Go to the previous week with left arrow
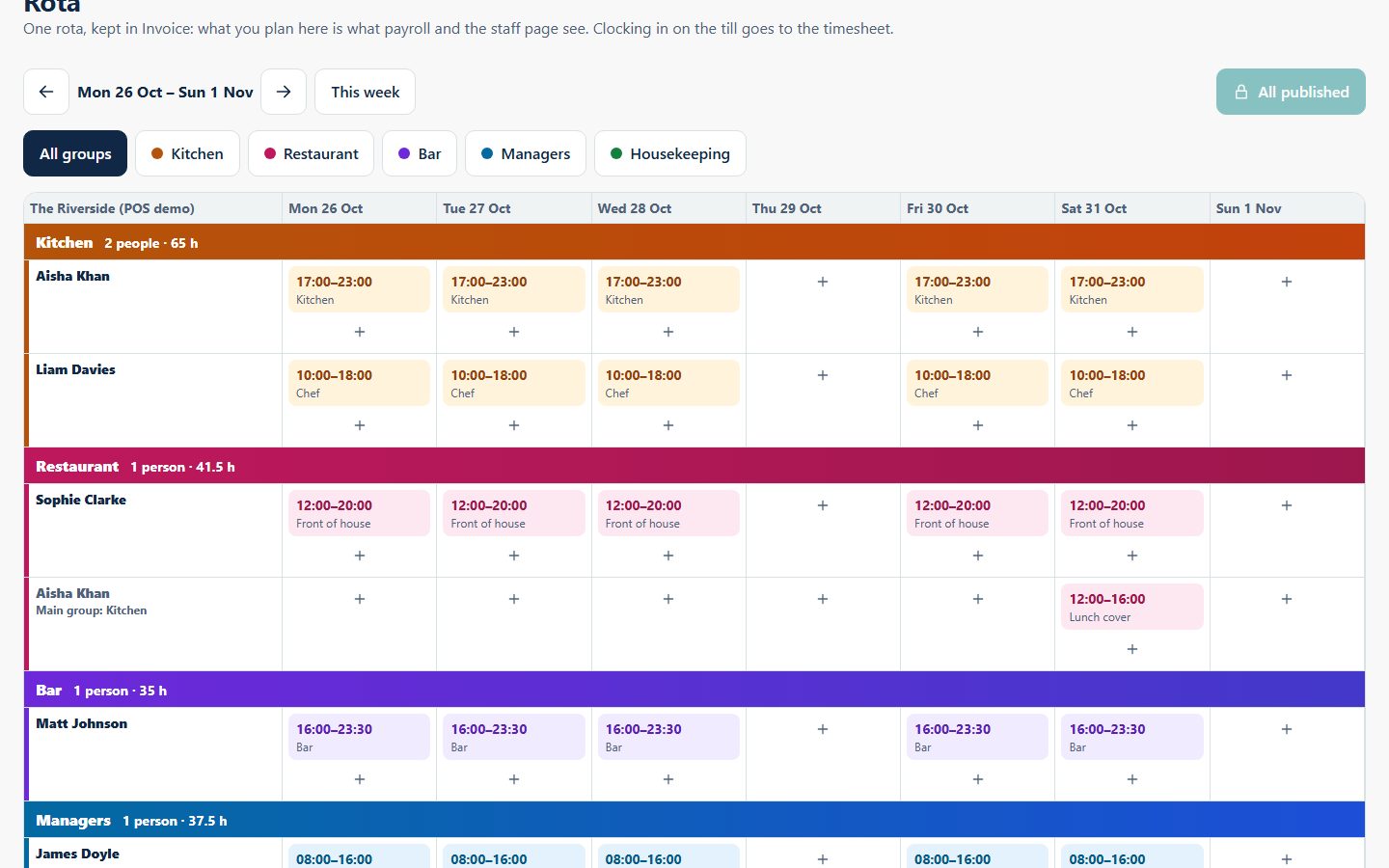 [x=46, y=92]
